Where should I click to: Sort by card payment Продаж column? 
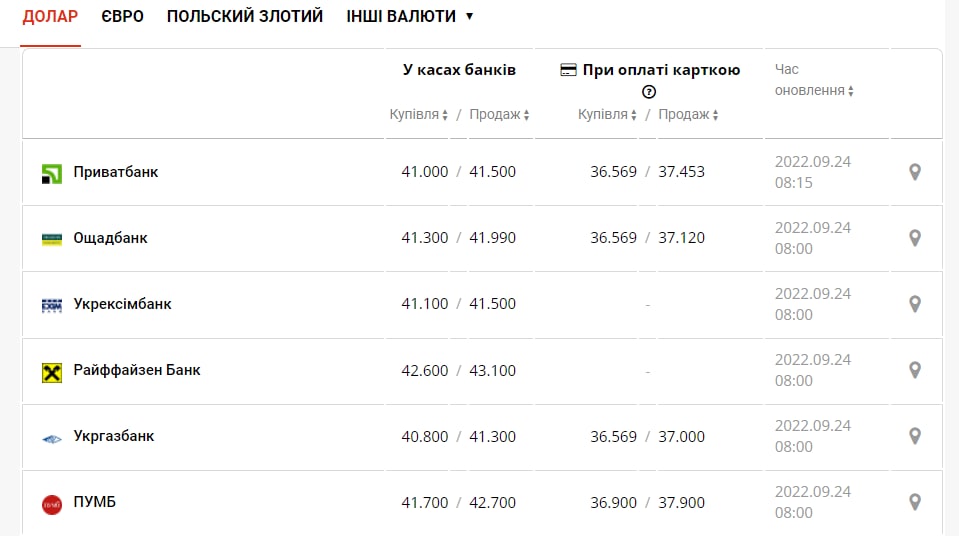[688, 114]
